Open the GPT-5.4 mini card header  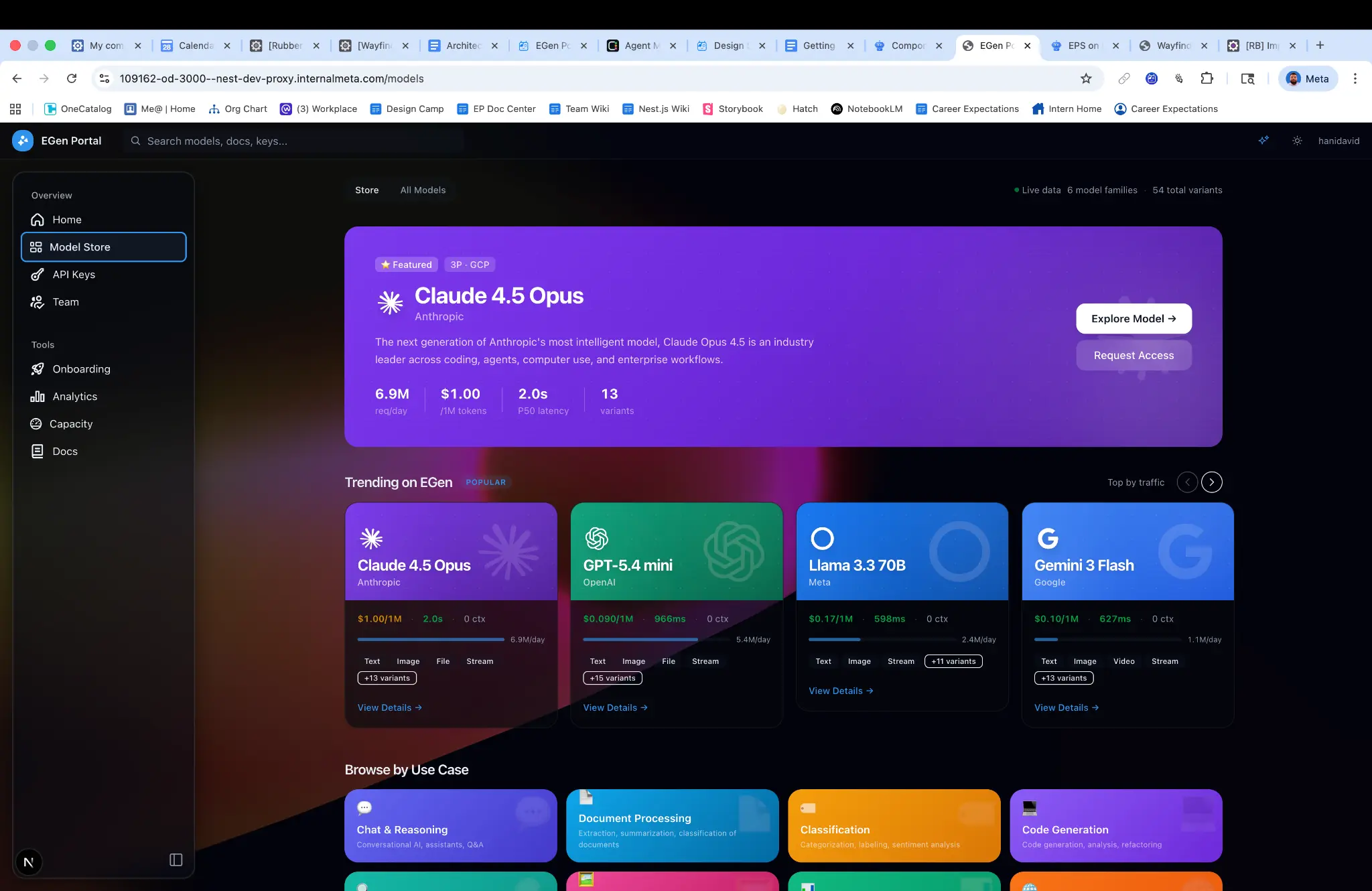coord(677,552)
